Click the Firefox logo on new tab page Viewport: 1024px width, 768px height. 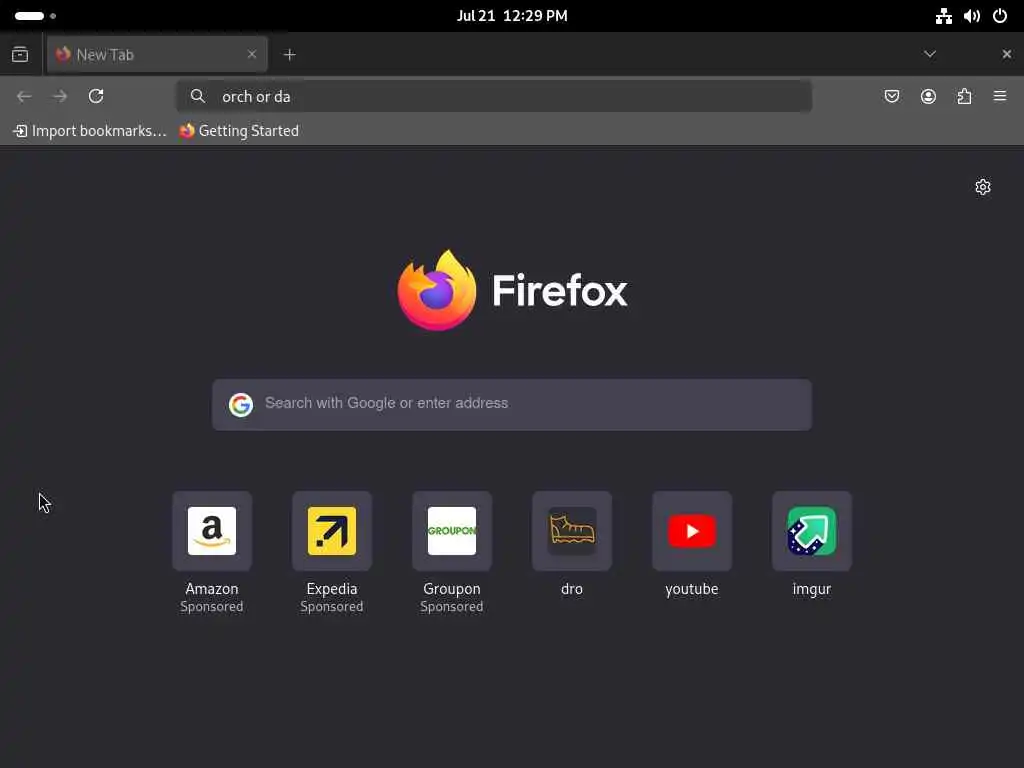click(x=437, y=291)
